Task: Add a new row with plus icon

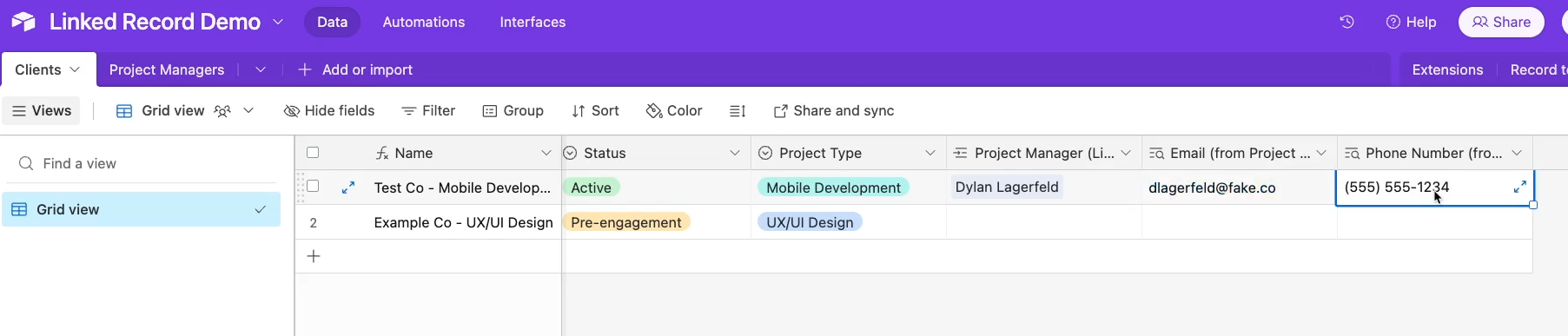Action: [x=314, y=256]
